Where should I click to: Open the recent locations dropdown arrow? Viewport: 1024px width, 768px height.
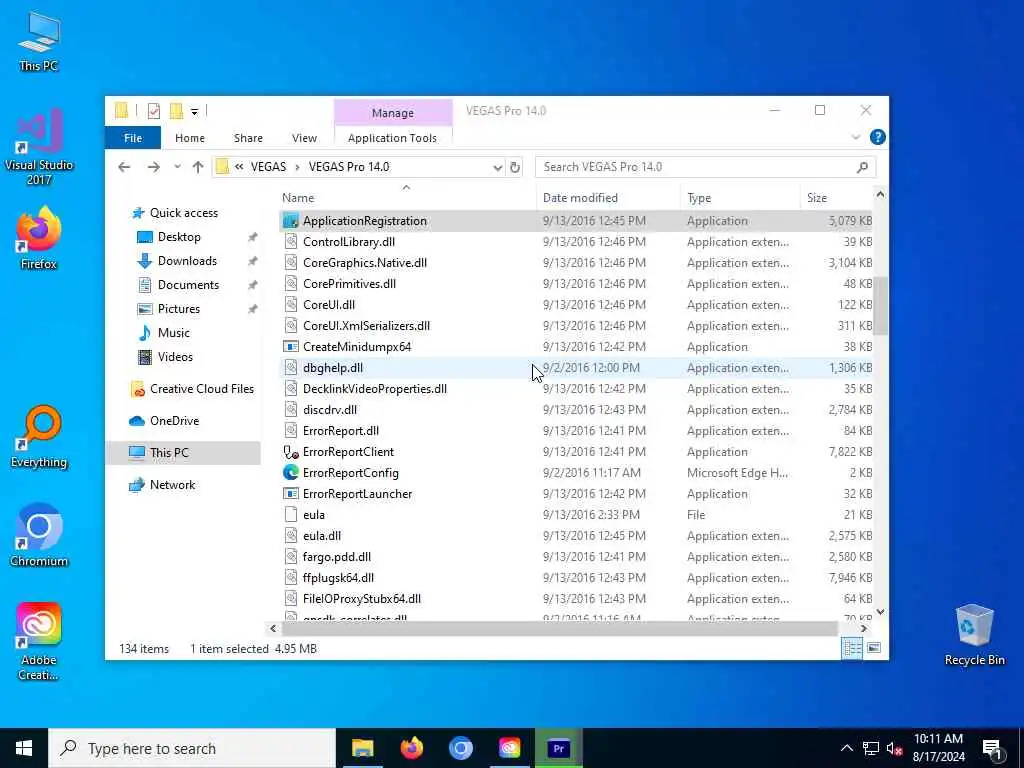pos(177,167)
